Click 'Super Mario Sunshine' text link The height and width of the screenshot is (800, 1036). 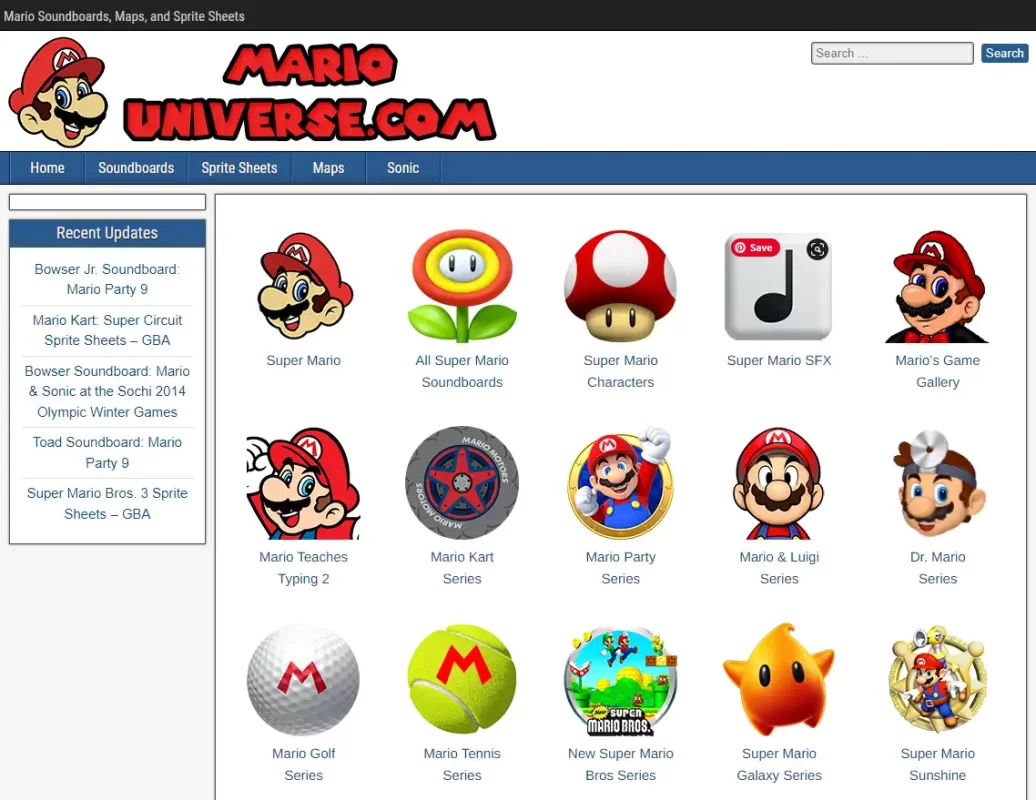(x=938, y=764)
